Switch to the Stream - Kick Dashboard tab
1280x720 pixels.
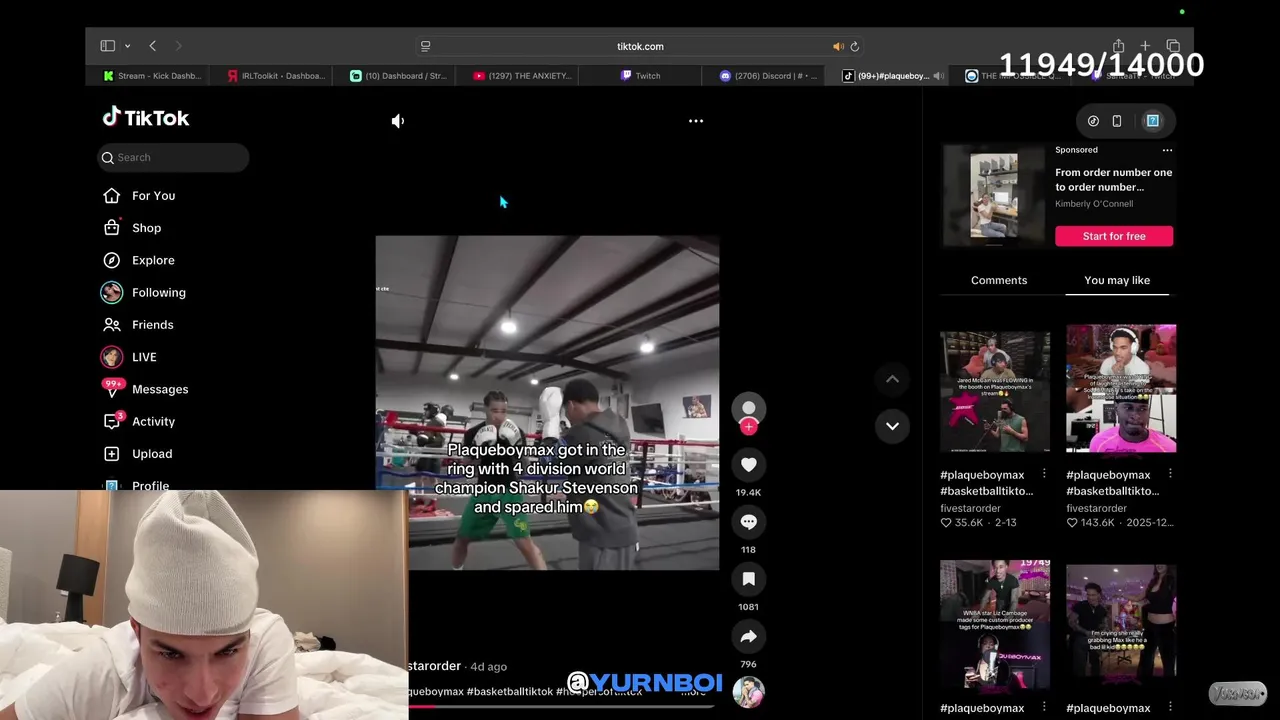coord(152,76)
